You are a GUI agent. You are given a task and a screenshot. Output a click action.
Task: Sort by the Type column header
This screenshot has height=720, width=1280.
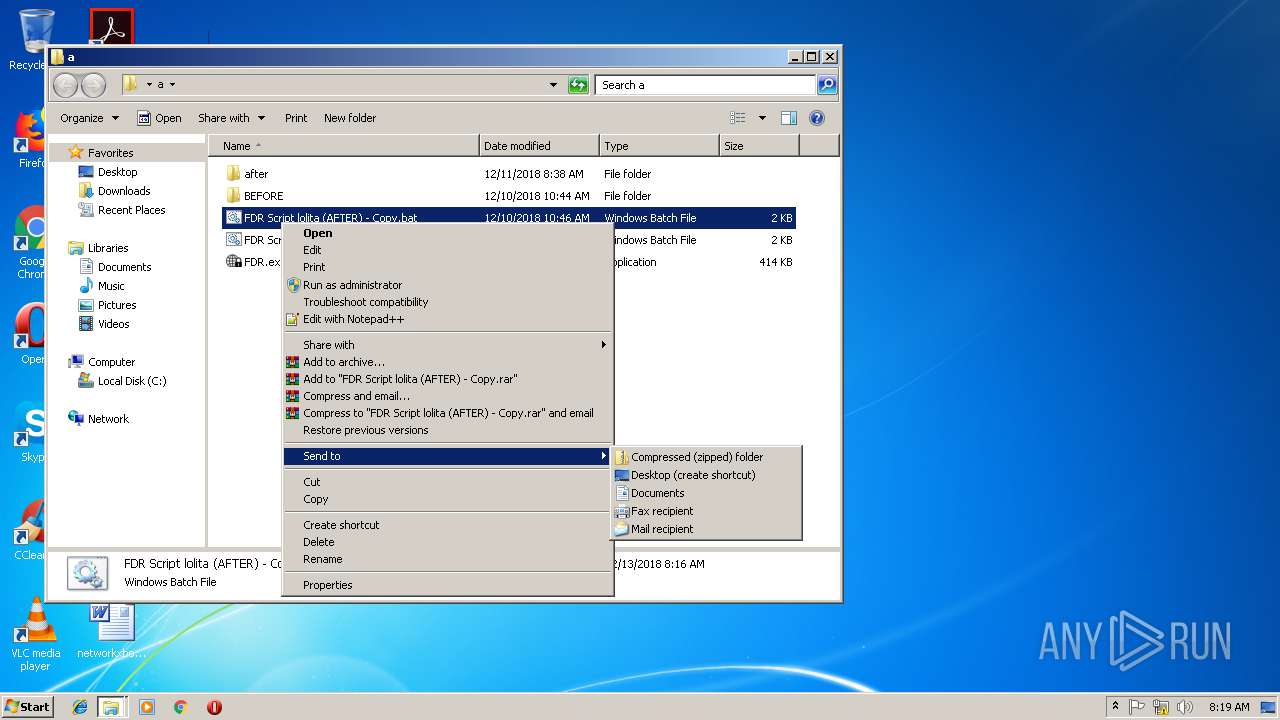click(x=660, y=146)
